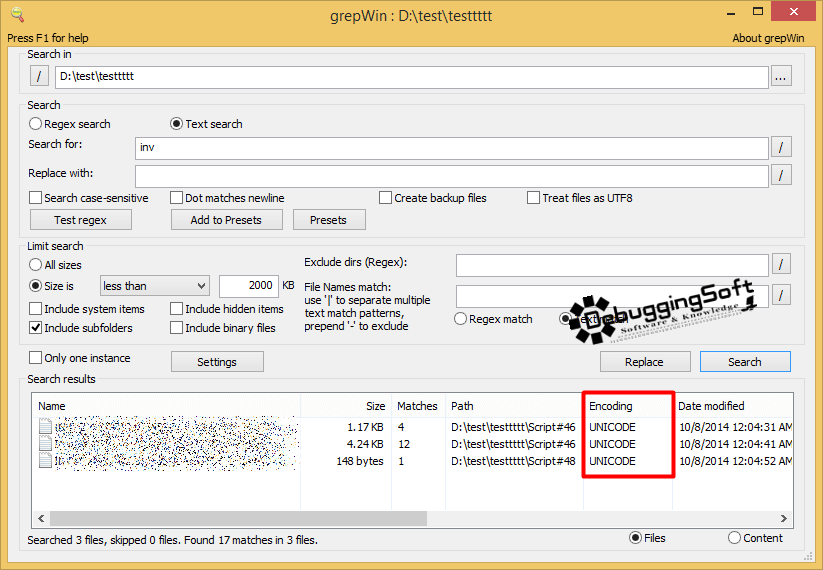Screen dimensions: 823x570
Task: Click Test regex button
Action: click(x=80, y=220)
